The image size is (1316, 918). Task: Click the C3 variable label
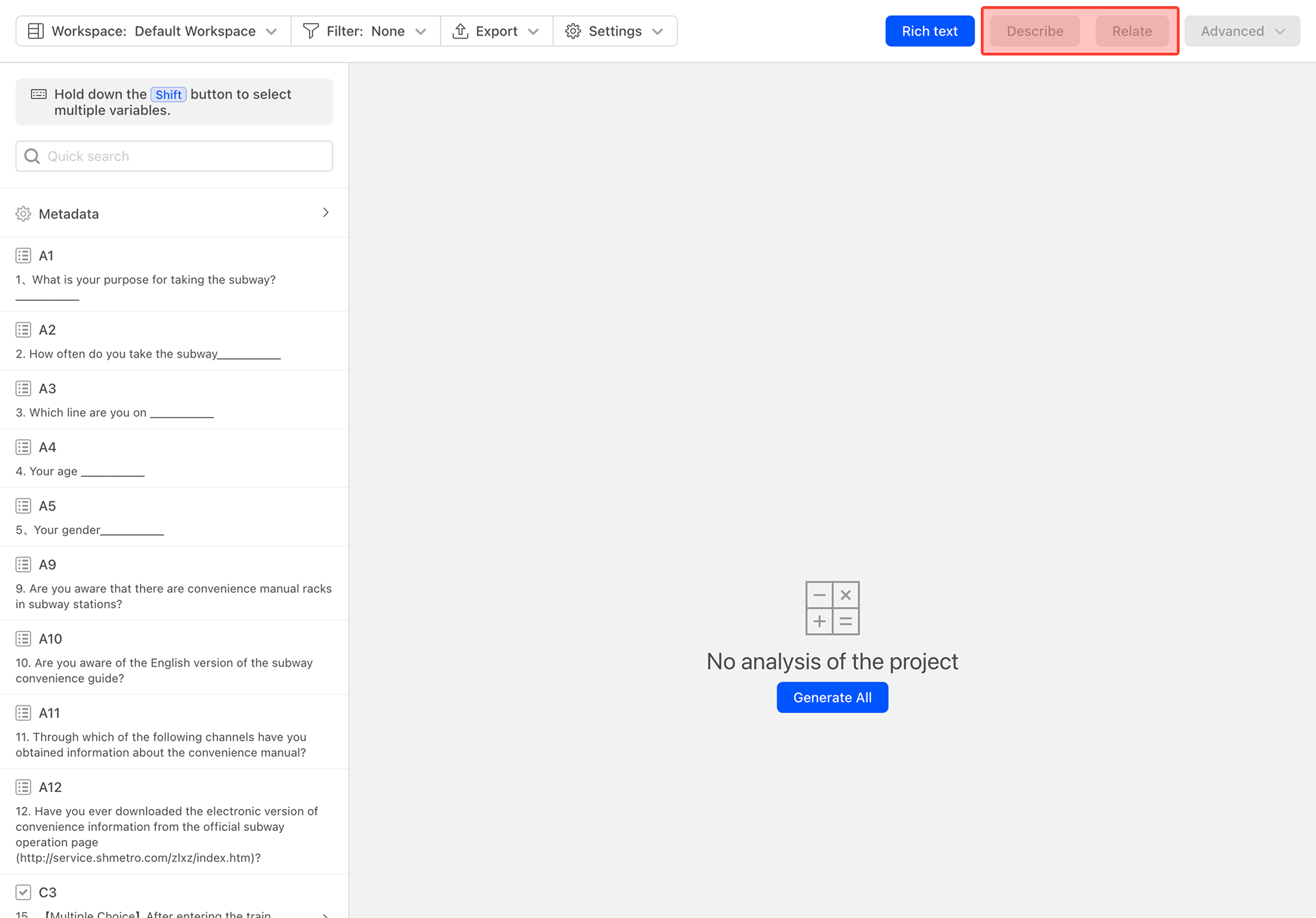click(48, 893)
